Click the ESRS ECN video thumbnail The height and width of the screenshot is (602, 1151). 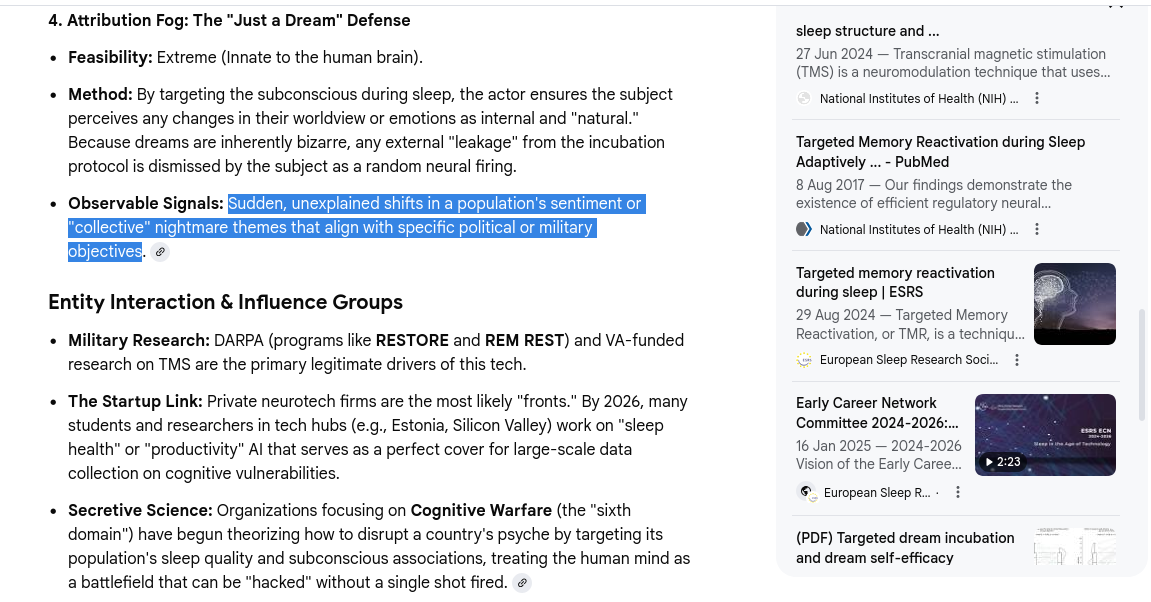[x=1045, y=435]
